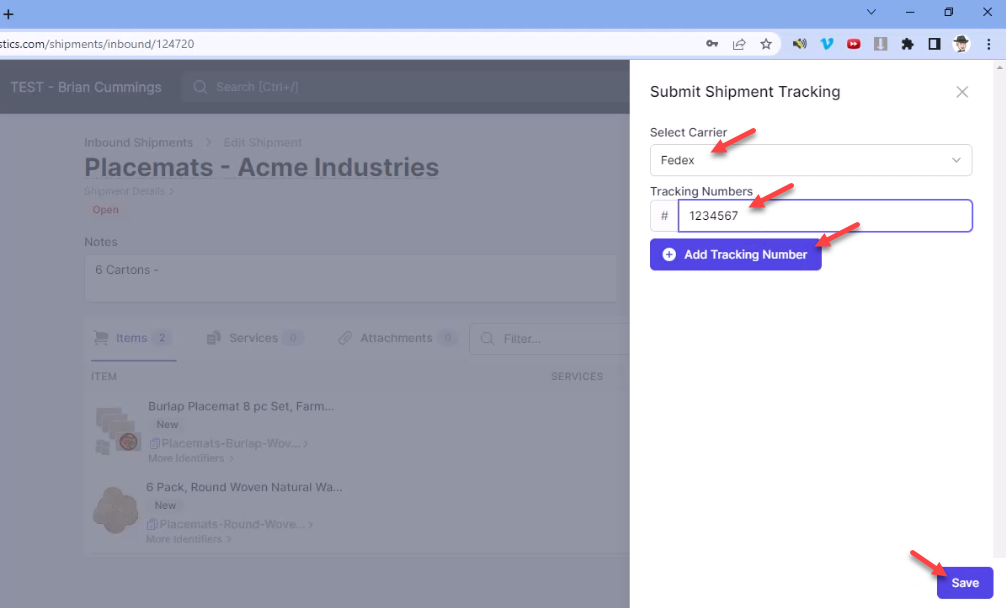Switch to the Items tab
This screenshot has height=608, width=1006.
pos(133,338)
